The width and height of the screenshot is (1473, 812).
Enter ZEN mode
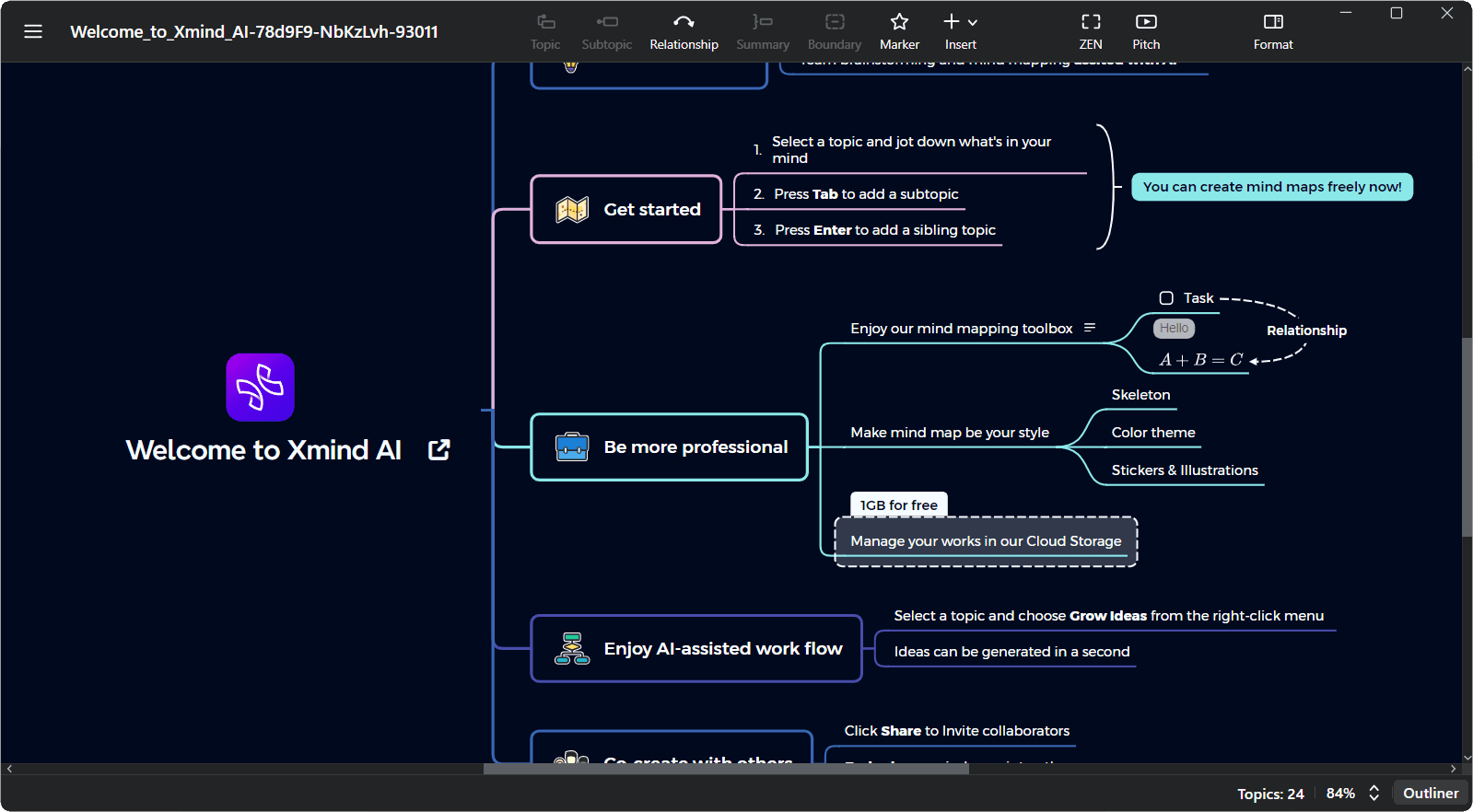coord(1091,31)
